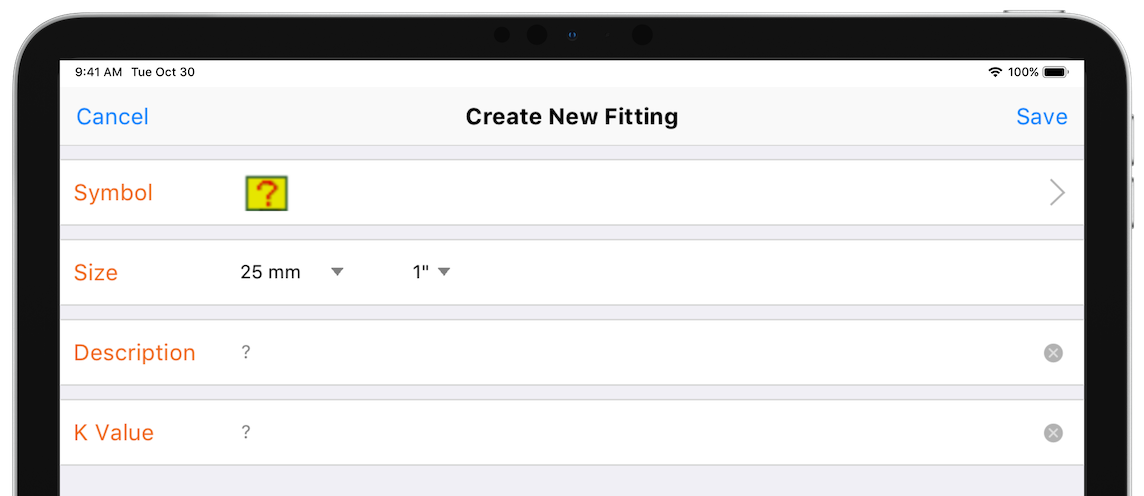The image size is (1144, 496).
Task: Tap the Size row label
Action: click(96, 273)
